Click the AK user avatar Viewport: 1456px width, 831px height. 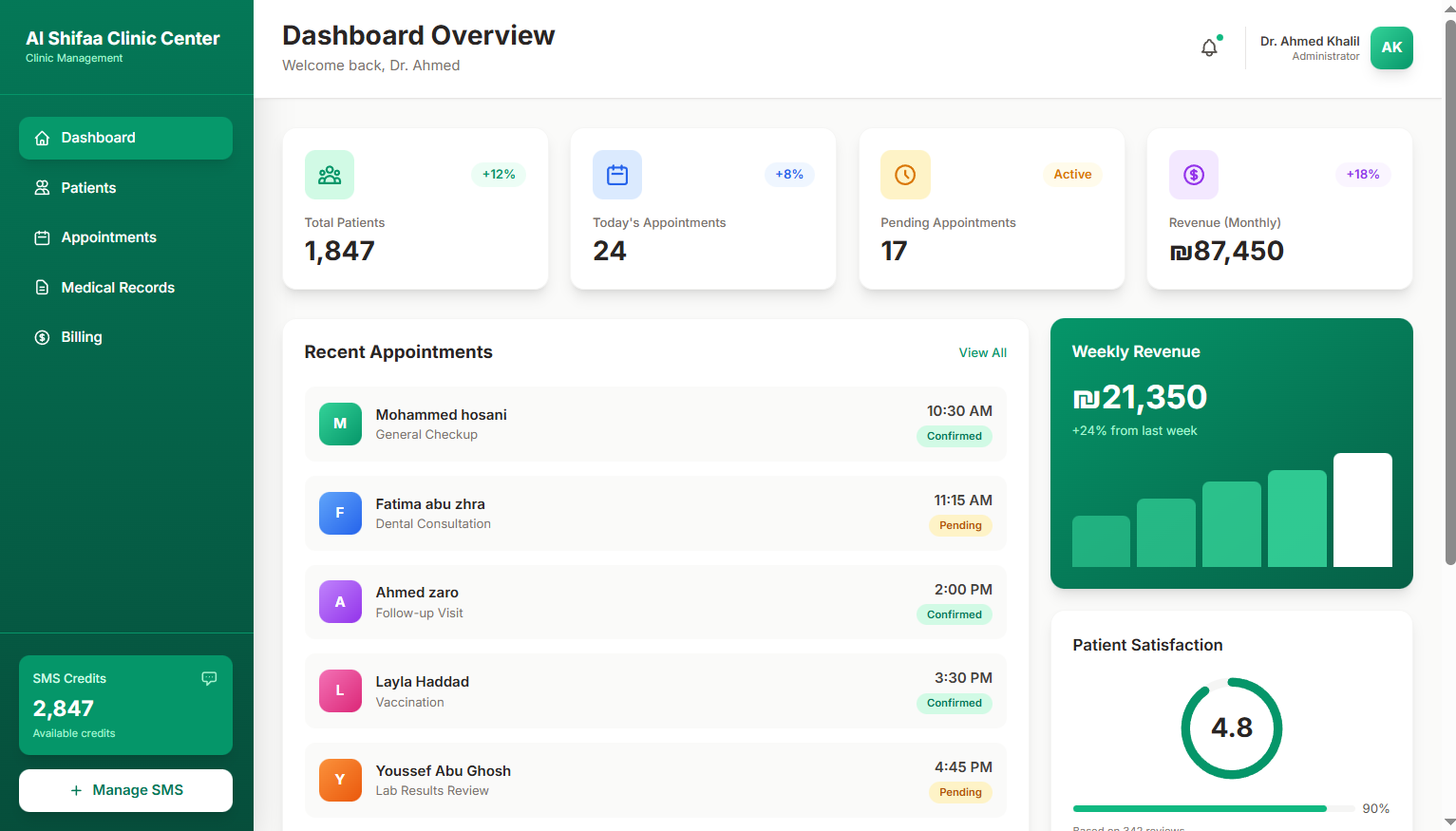click(x=1391, y=47)
